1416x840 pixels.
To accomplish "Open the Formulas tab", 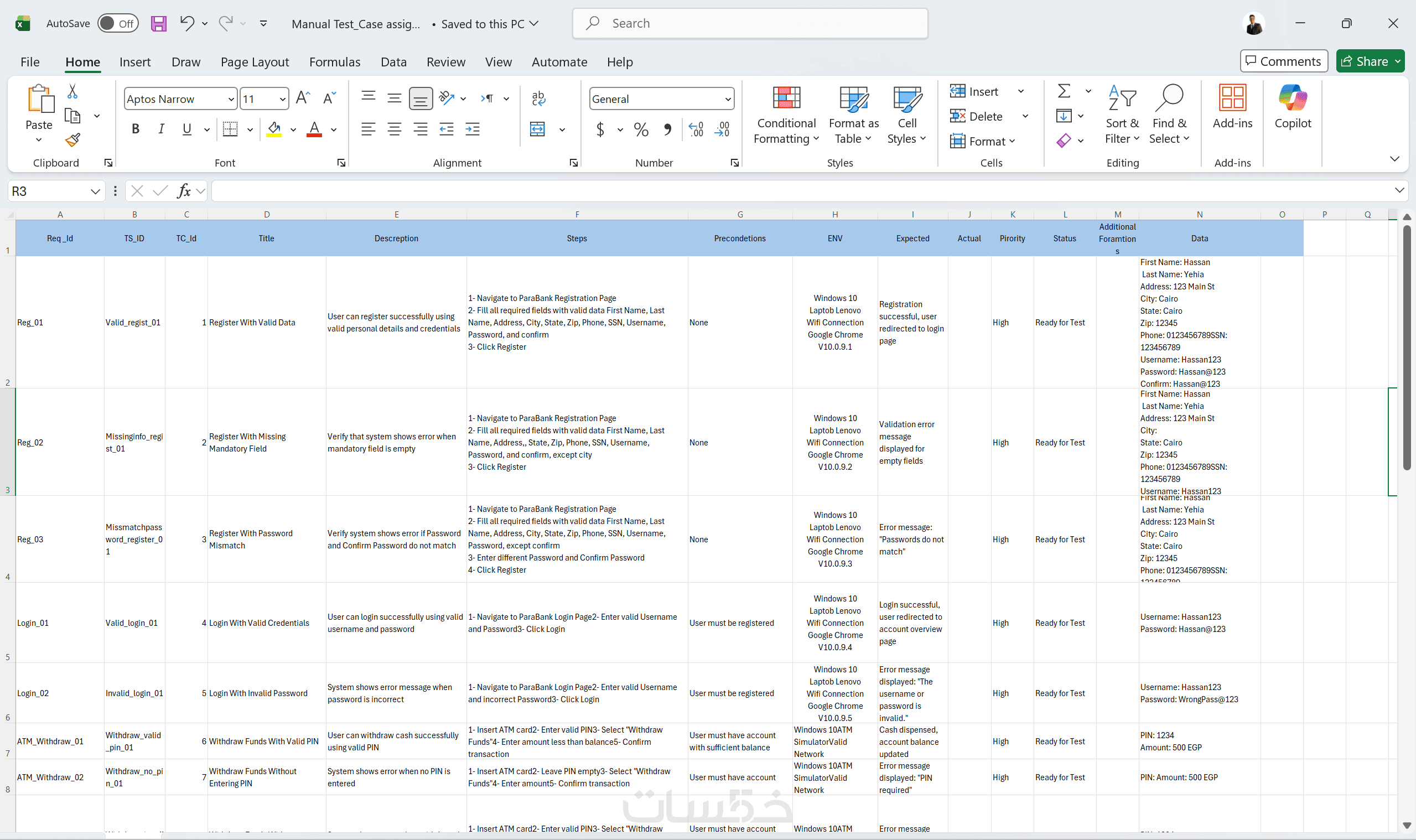I will coord(334,61).
